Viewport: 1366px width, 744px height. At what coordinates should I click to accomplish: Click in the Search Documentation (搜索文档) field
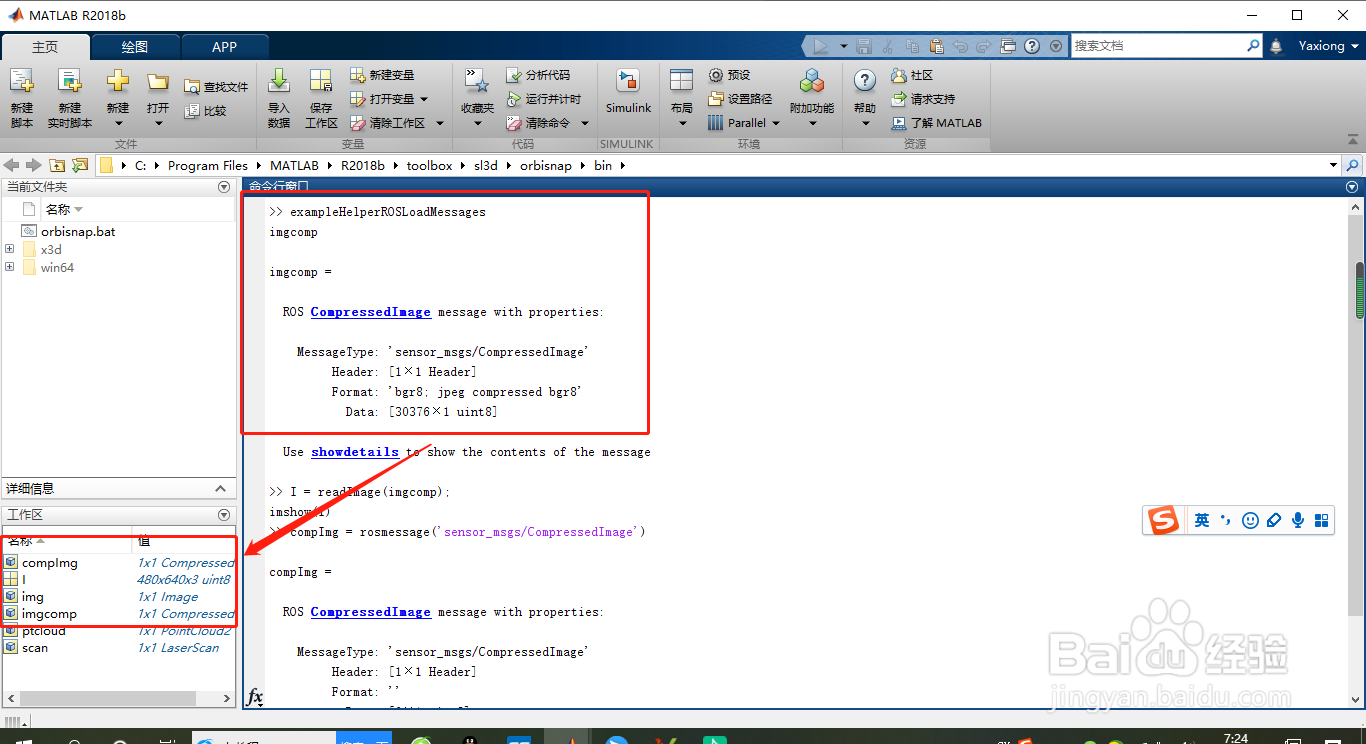pyautogui.click(x=1158, y=46)
